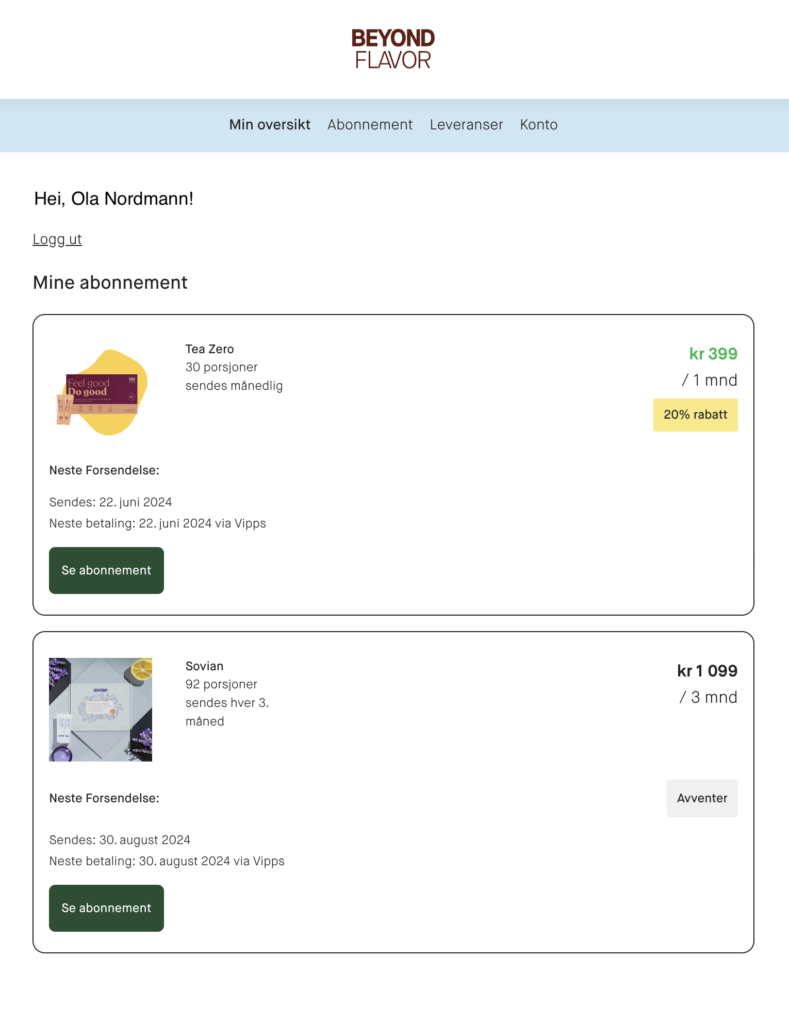Click the 22. juni 2024 Vipps payment line
The height and width of the screenshot is (1024, 789).
[157, 523]
